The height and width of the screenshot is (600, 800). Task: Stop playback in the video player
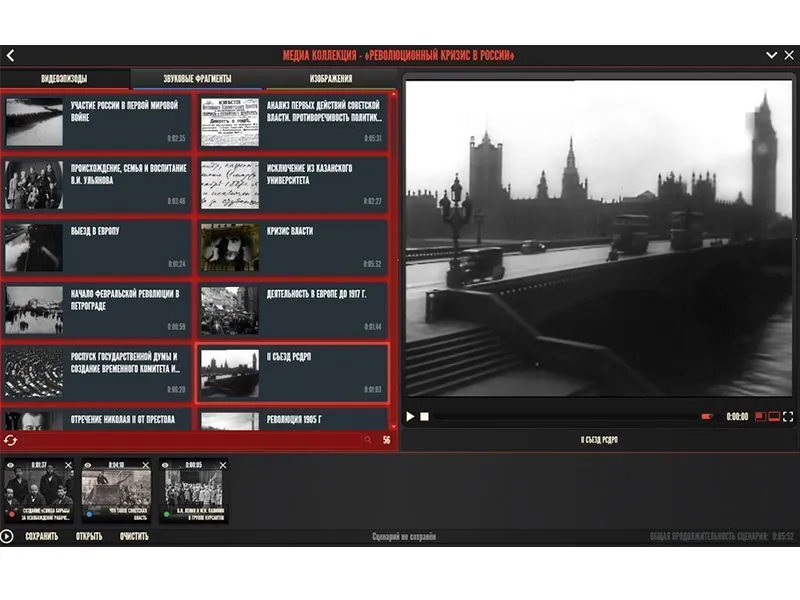424,416
